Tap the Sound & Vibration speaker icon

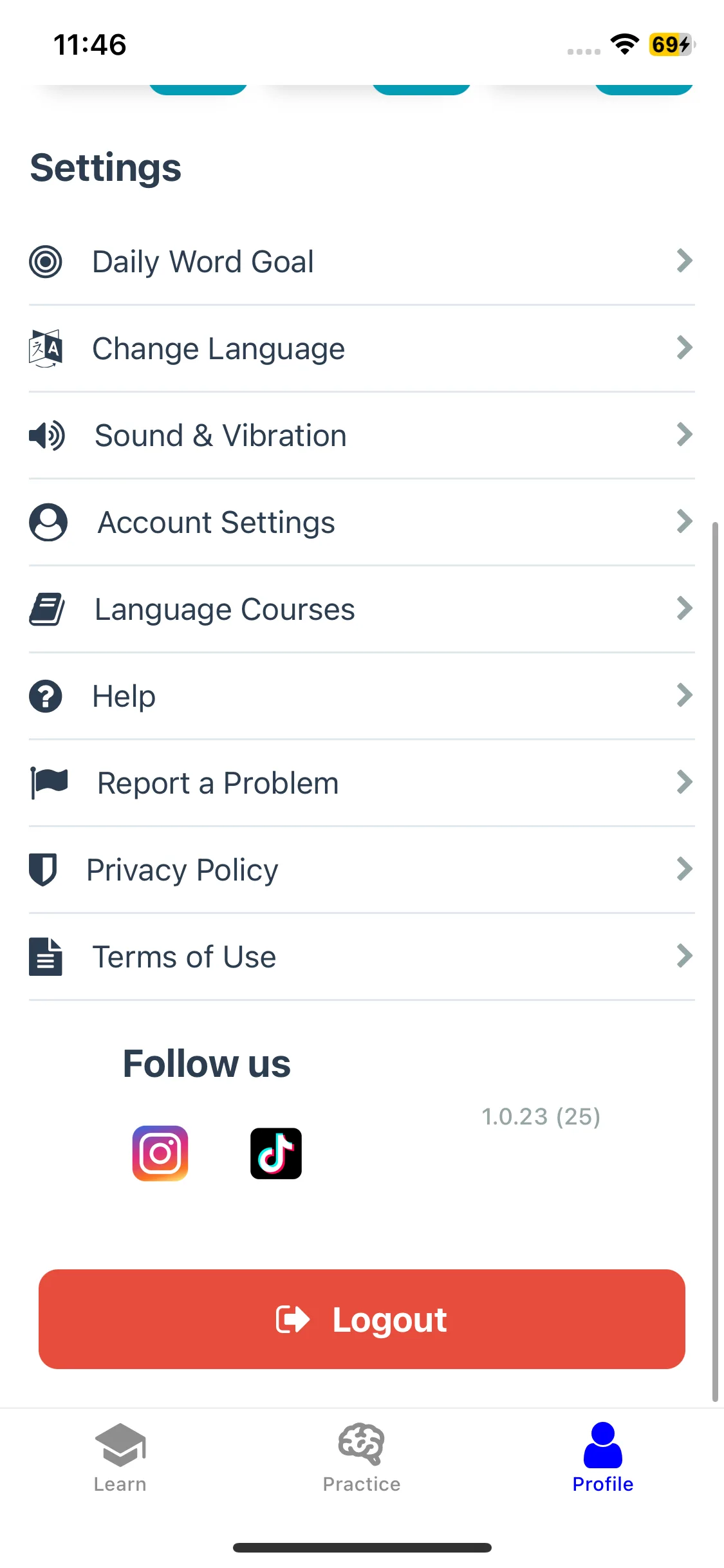pyautogui.click(x=47, y=436)
